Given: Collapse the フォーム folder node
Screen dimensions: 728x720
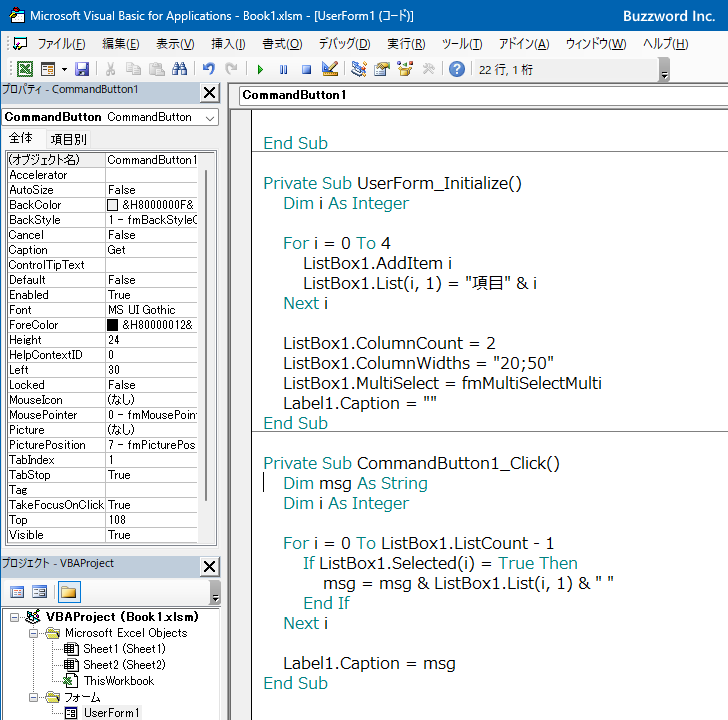Looking at the screenshot, I should pos(33,697).
